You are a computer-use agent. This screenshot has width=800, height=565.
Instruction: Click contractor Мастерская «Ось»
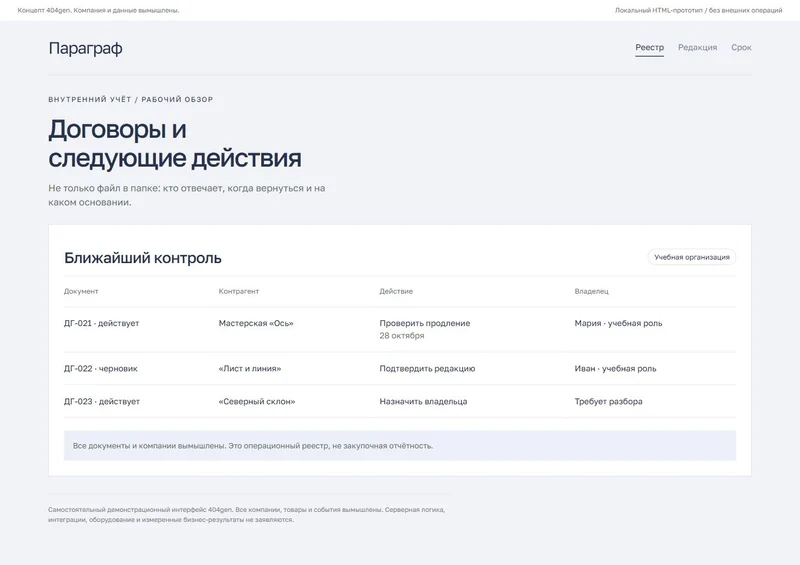pyautogui.click(x=256, y=323)
